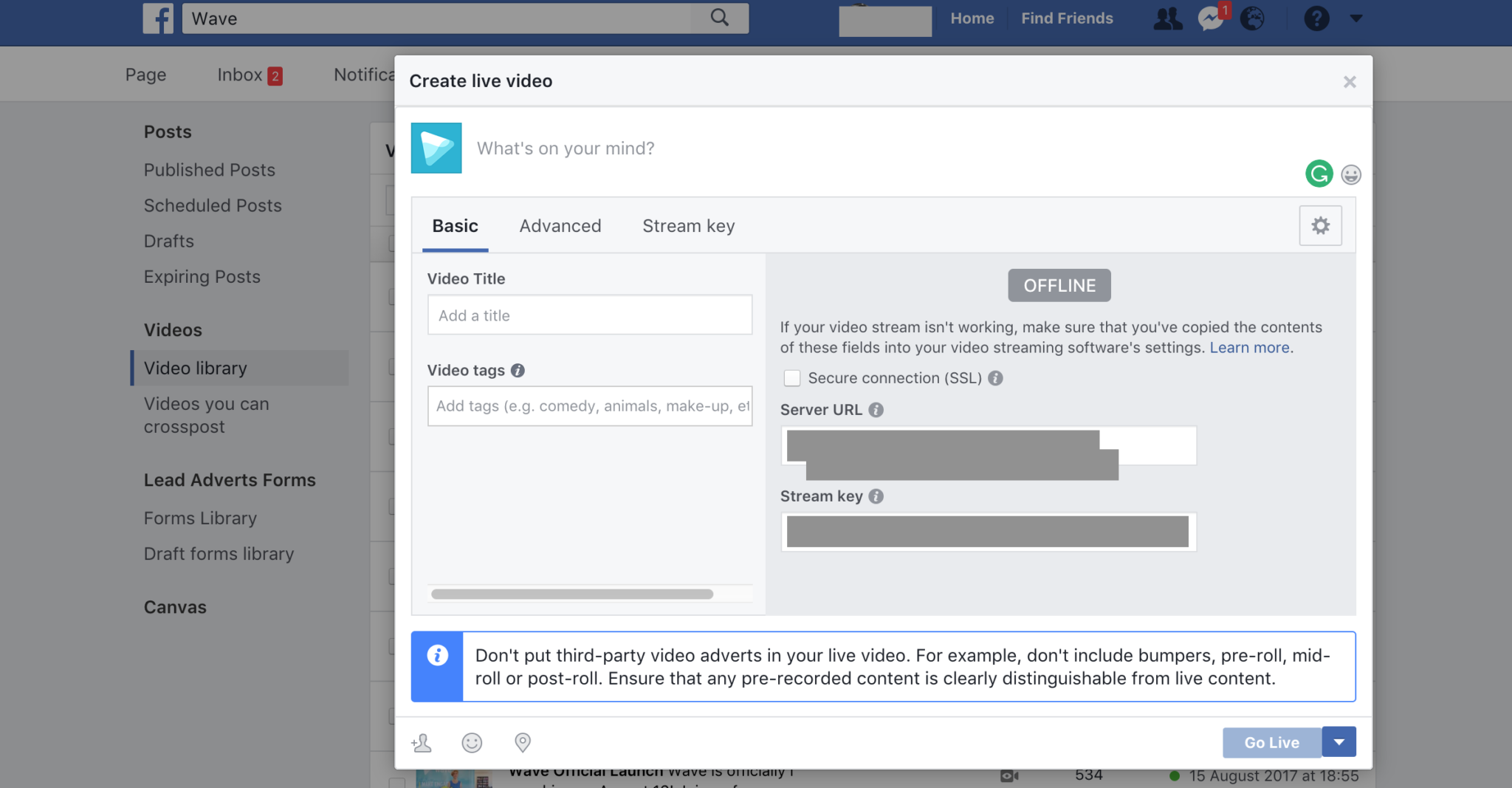
Task: Tag people with the add person icon
Action: click(422, 742)
